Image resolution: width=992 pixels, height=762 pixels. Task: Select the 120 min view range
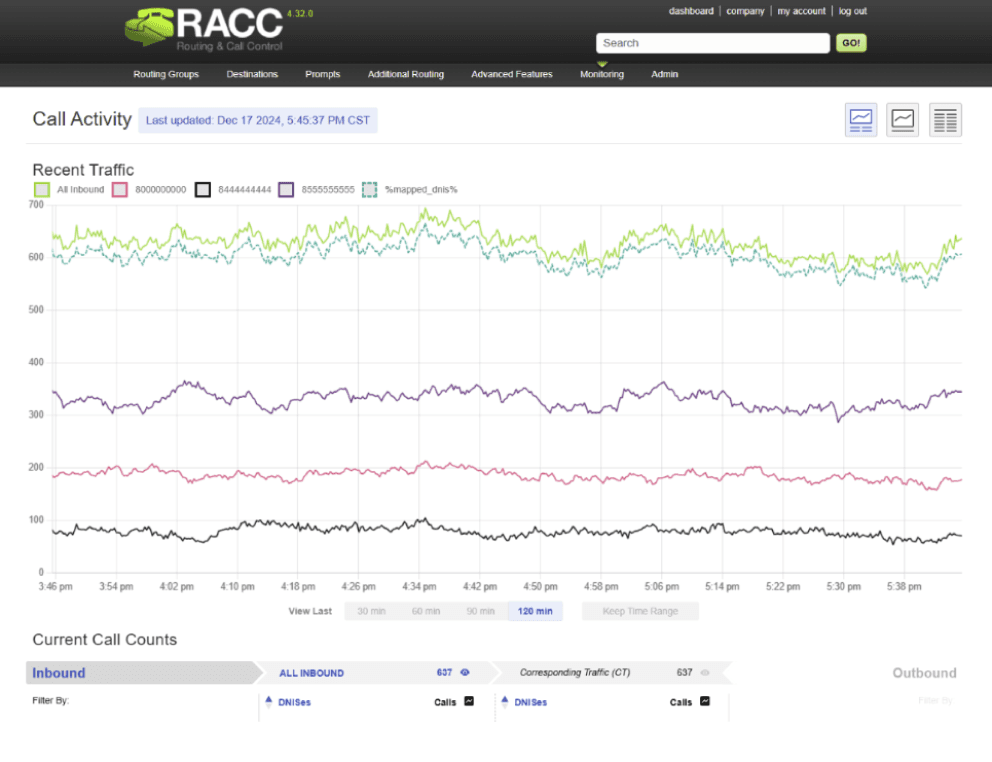(535, 611)
